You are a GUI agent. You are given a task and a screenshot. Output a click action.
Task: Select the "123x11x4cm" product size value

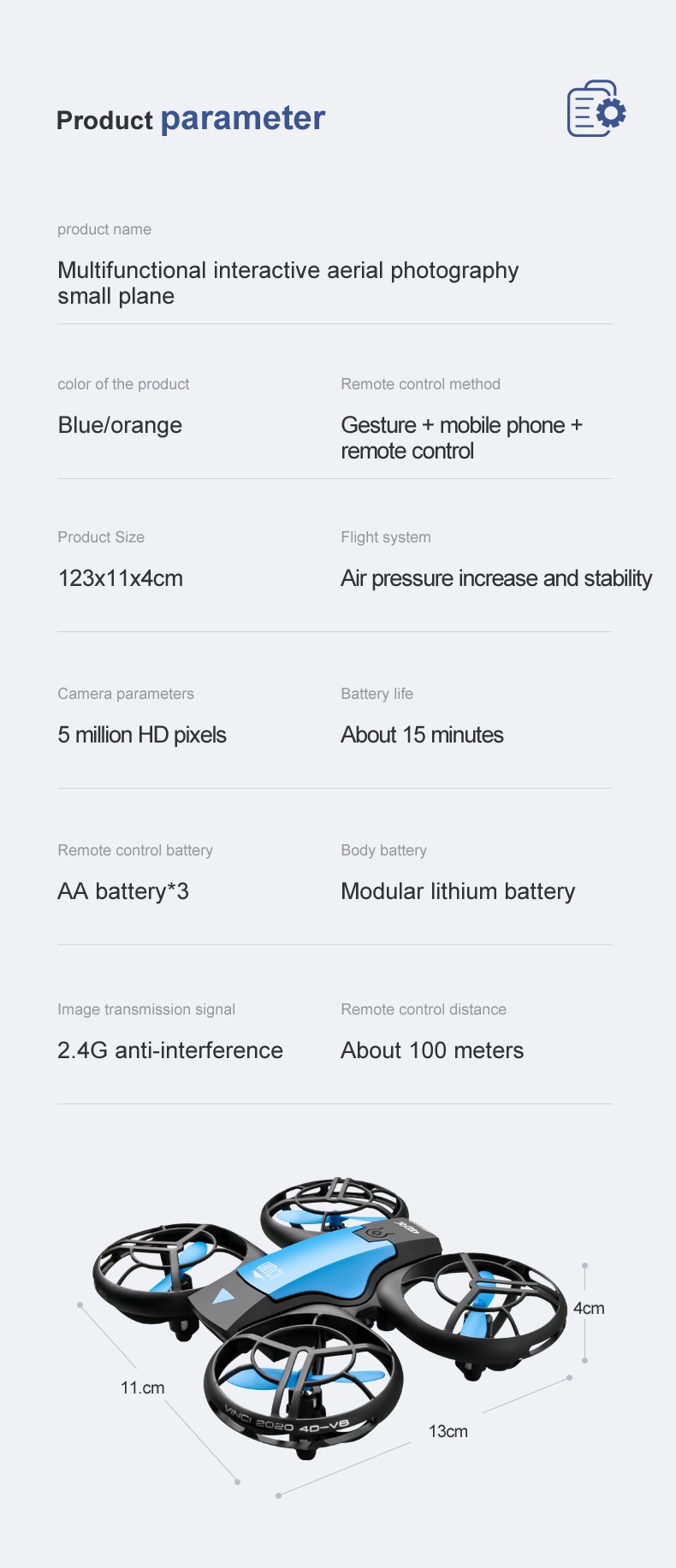(x=121, y=578)
